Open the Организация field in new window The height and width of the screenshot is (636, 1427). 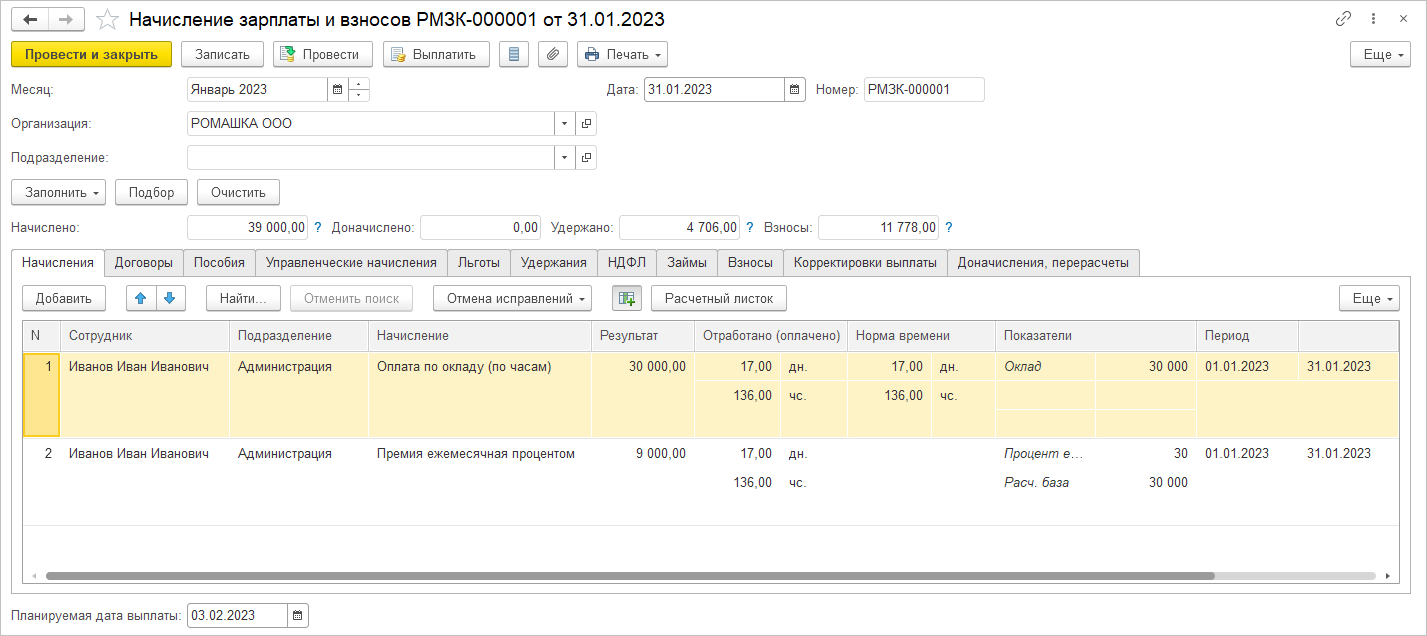(586, 124)
